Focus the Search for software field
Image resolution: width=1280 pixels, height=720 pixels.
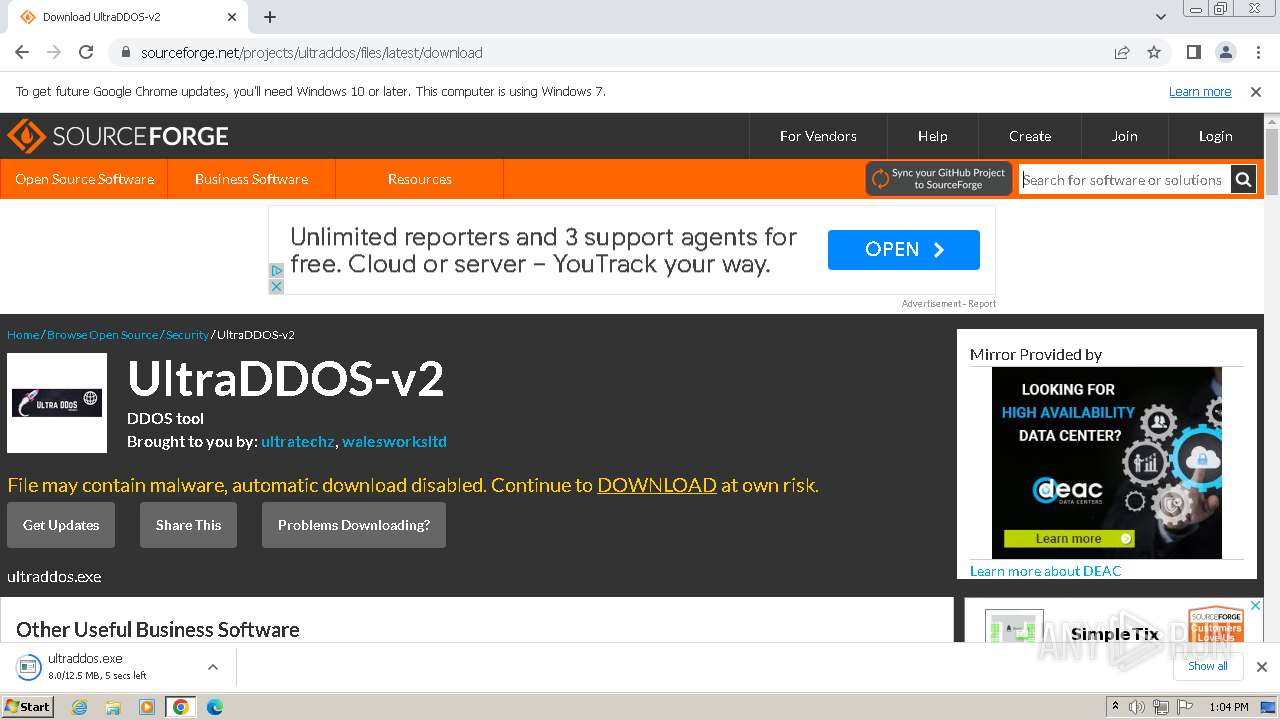1124,180
